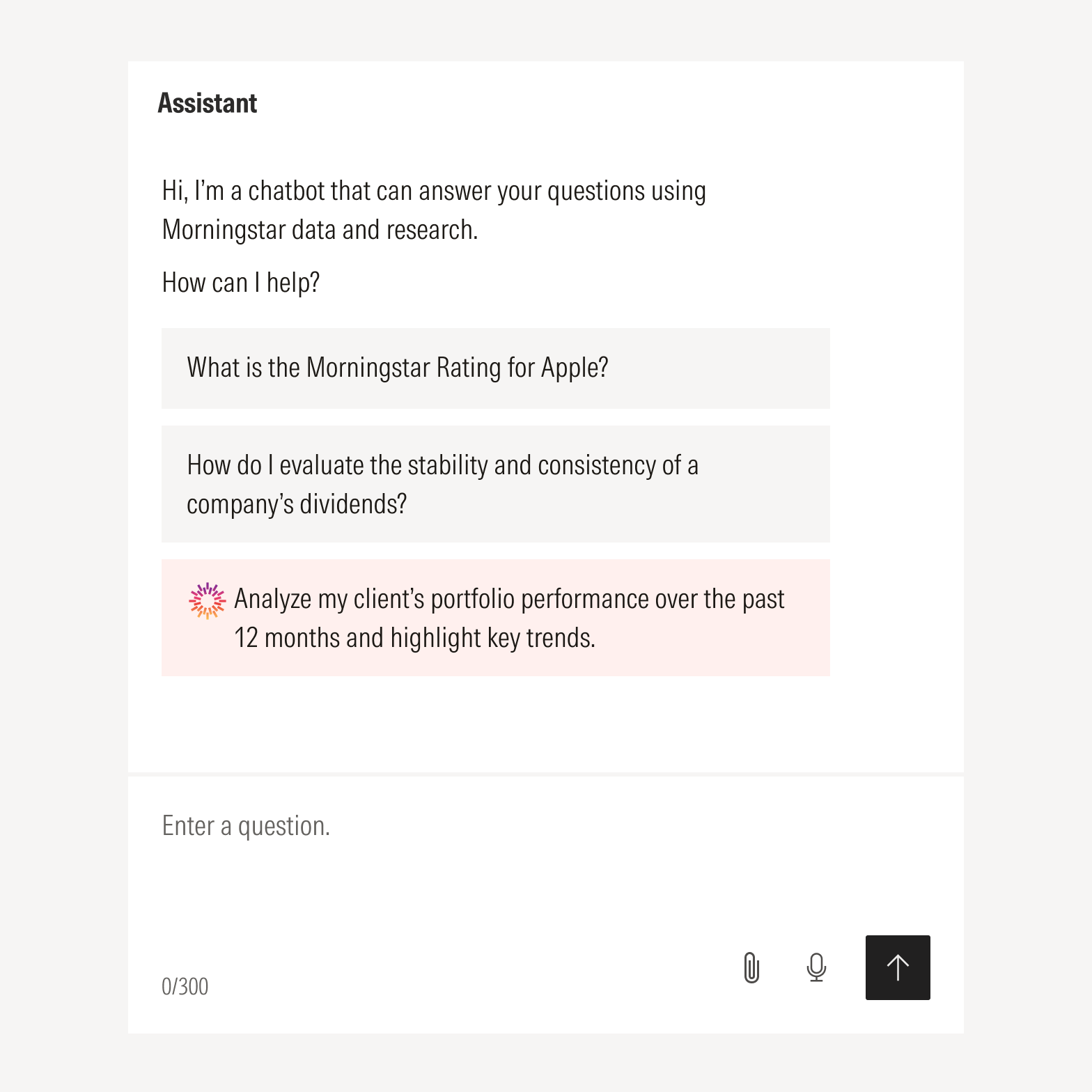Select the Apple Morningstar Rating suggested question
1092x1092 pixels.
coord(495,368)
